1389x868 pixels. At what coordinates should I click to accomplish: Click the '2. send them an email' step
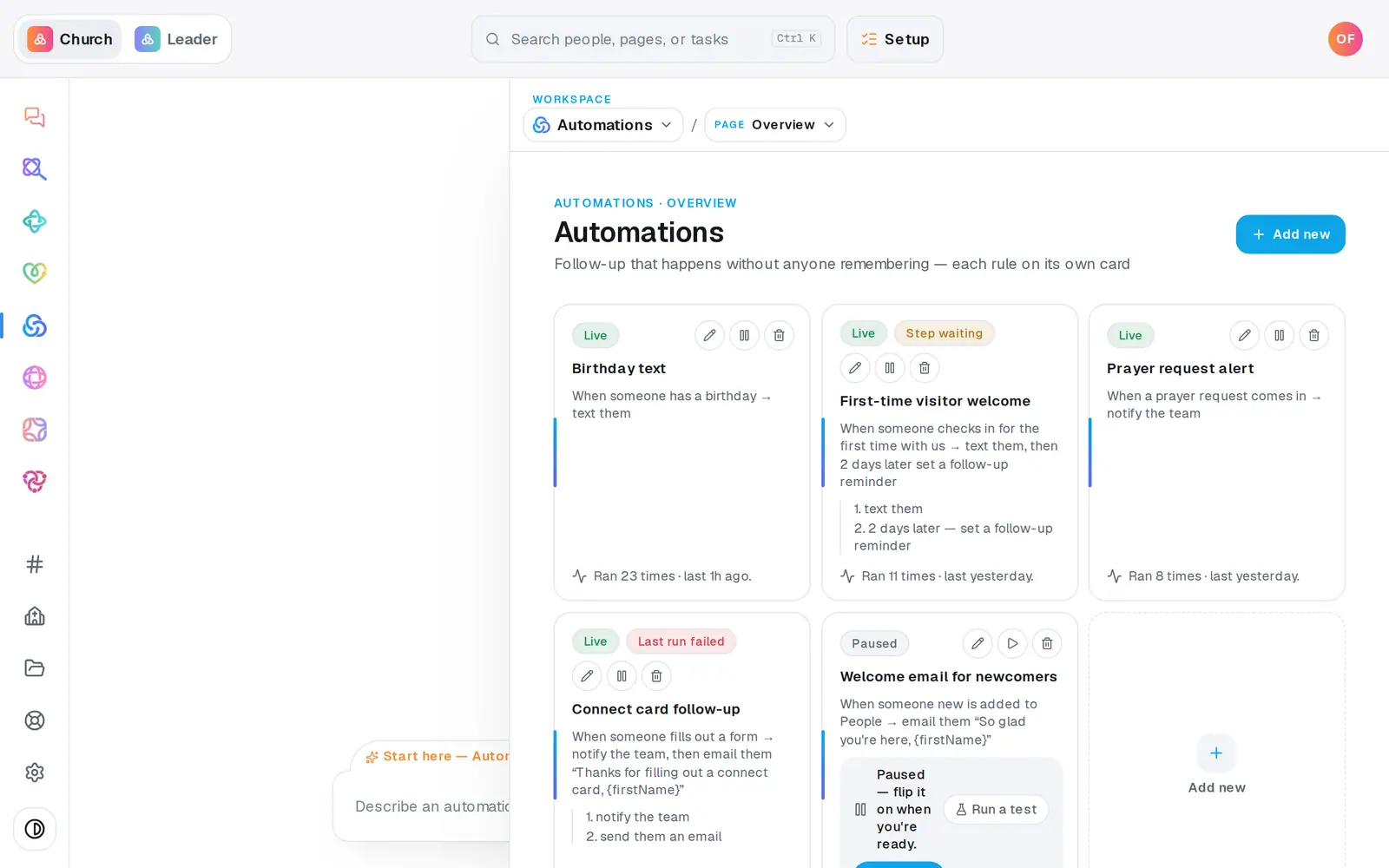pyautogui.click(x=654, y=837)
